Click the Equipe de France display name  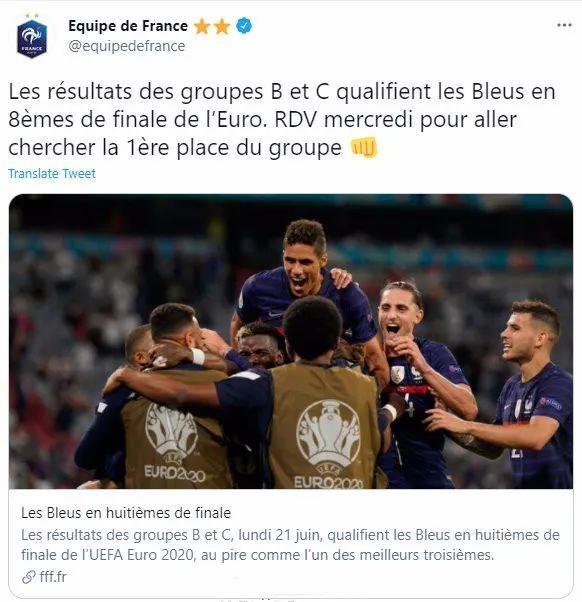(128, 26)
